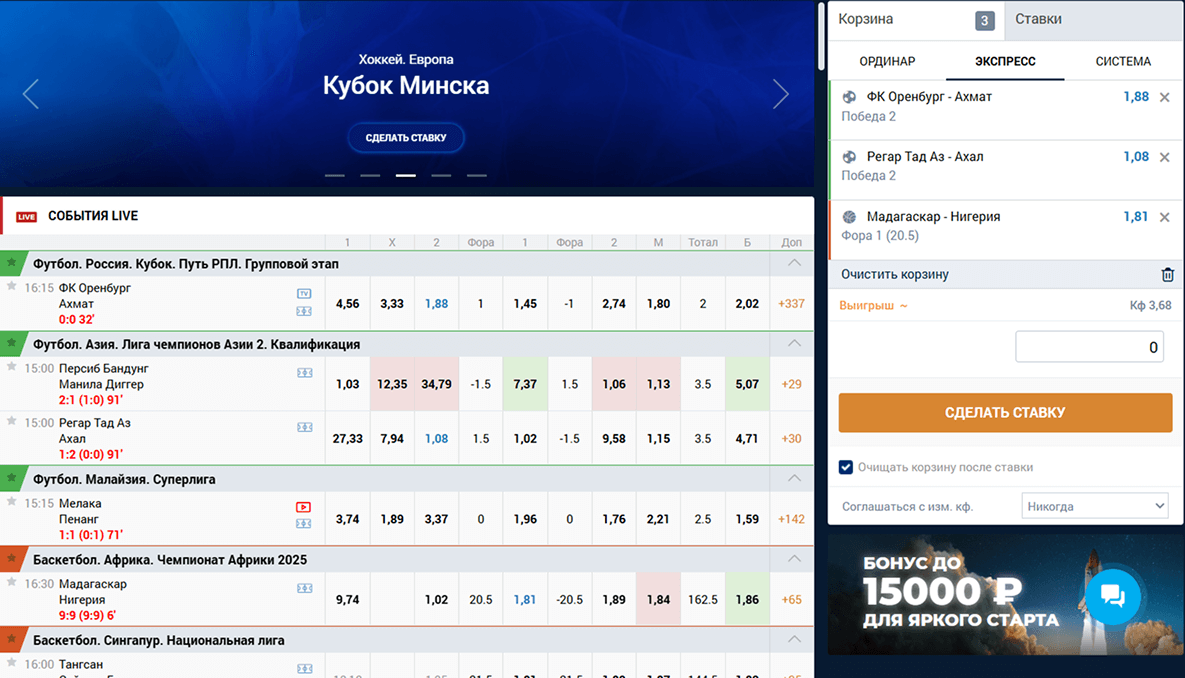This screenshot has height=678, width=1185.
Task: Open match tracker for Персиб Бандунг game
Action: point(304,373)
